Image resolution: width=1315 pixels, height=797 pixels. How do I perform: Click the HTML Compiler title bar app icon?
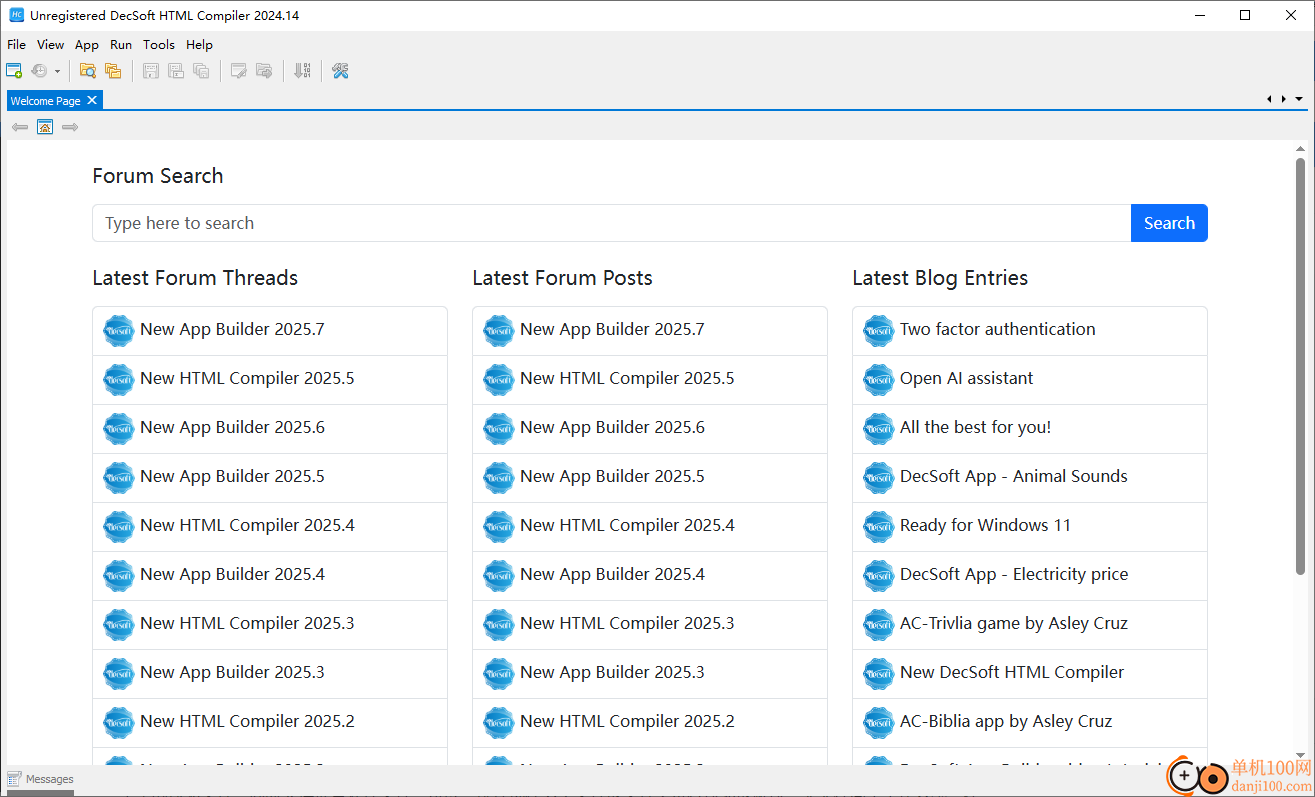(17, 15)
